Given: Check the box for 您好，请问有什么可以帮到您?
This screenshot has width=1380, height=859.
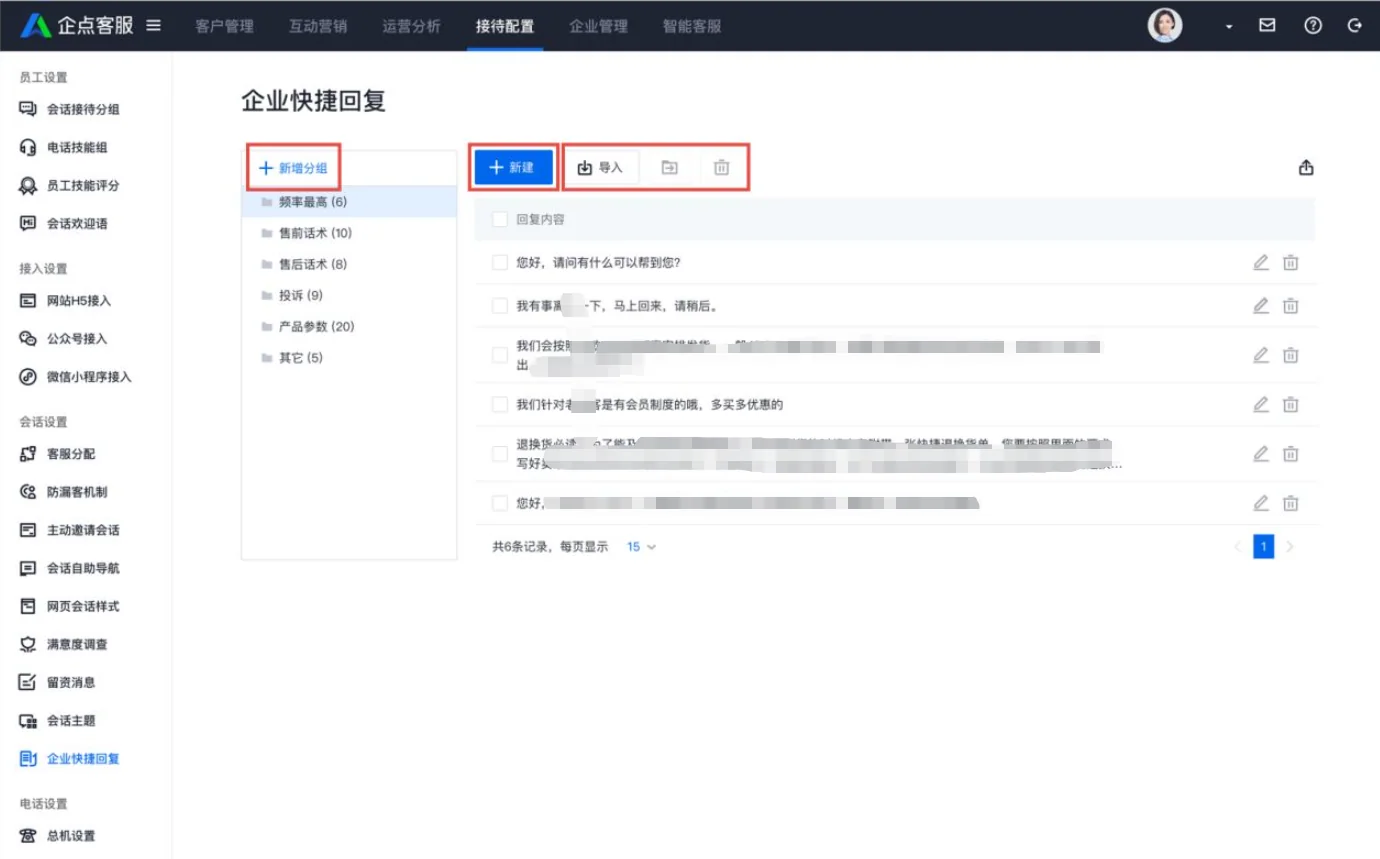Looking at the screenshot, I should coord(500,263).
